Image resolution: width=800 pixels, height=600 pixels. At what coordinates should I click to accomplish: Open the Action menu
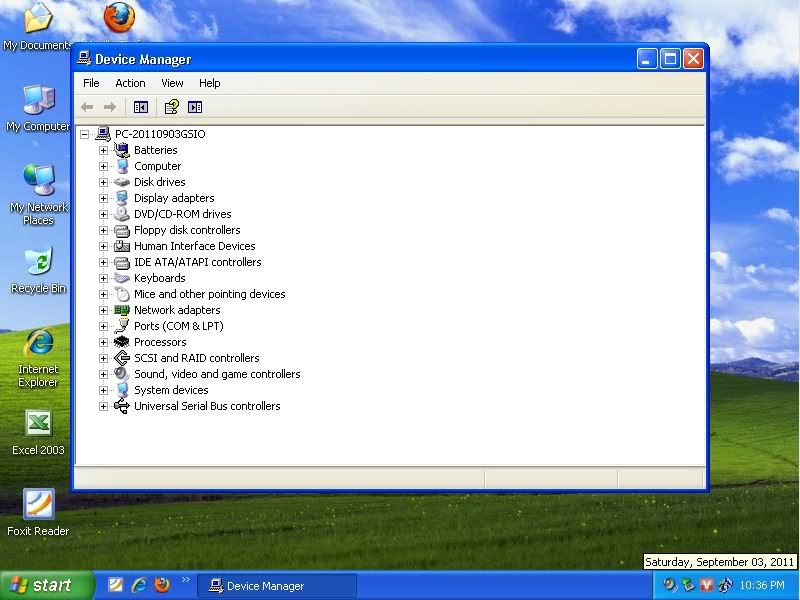[x=130, y=83]
